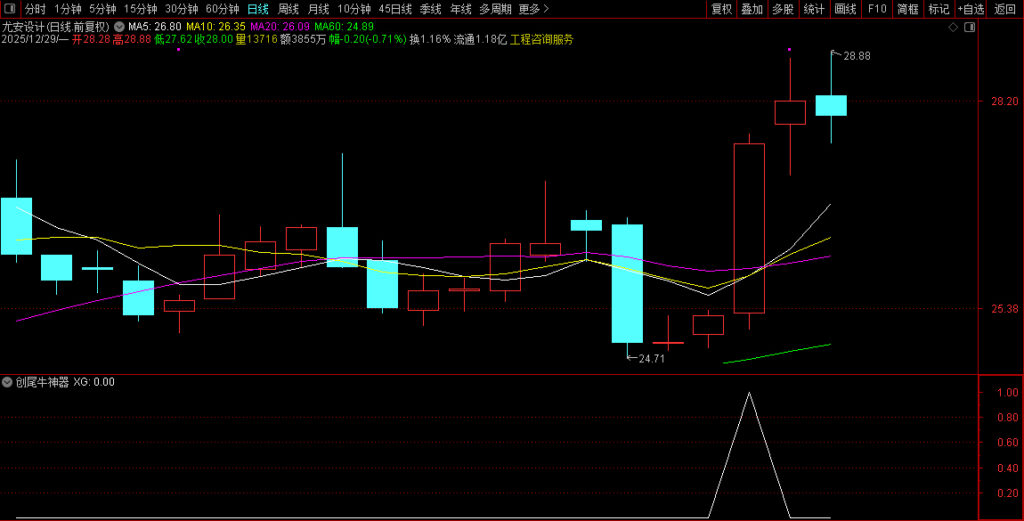Screen dimensions: 1024x521
Task: Open F10 company information
Action: [877, 9]
